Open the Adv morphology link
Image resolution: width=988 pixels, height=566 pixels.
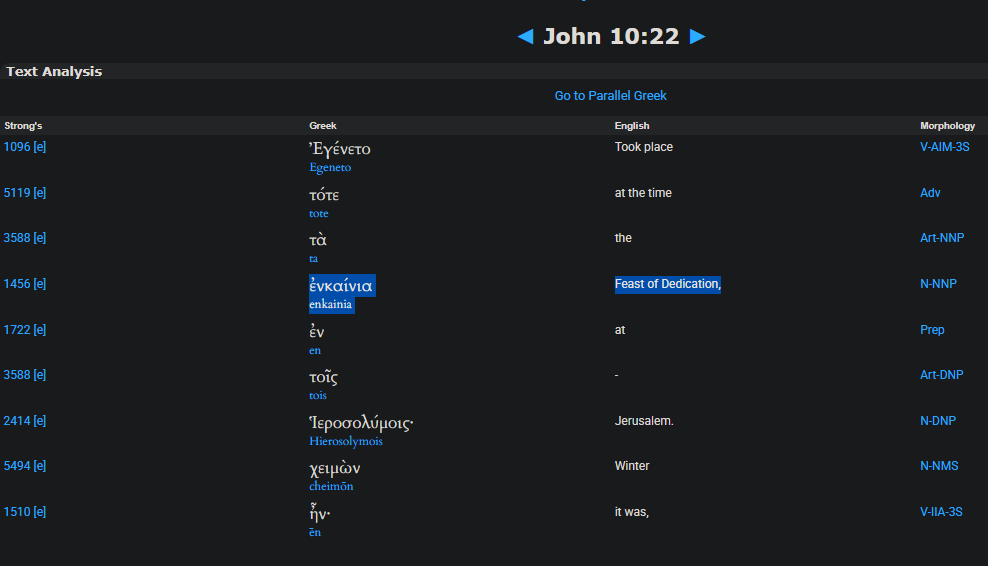click(x=930, y=193)
